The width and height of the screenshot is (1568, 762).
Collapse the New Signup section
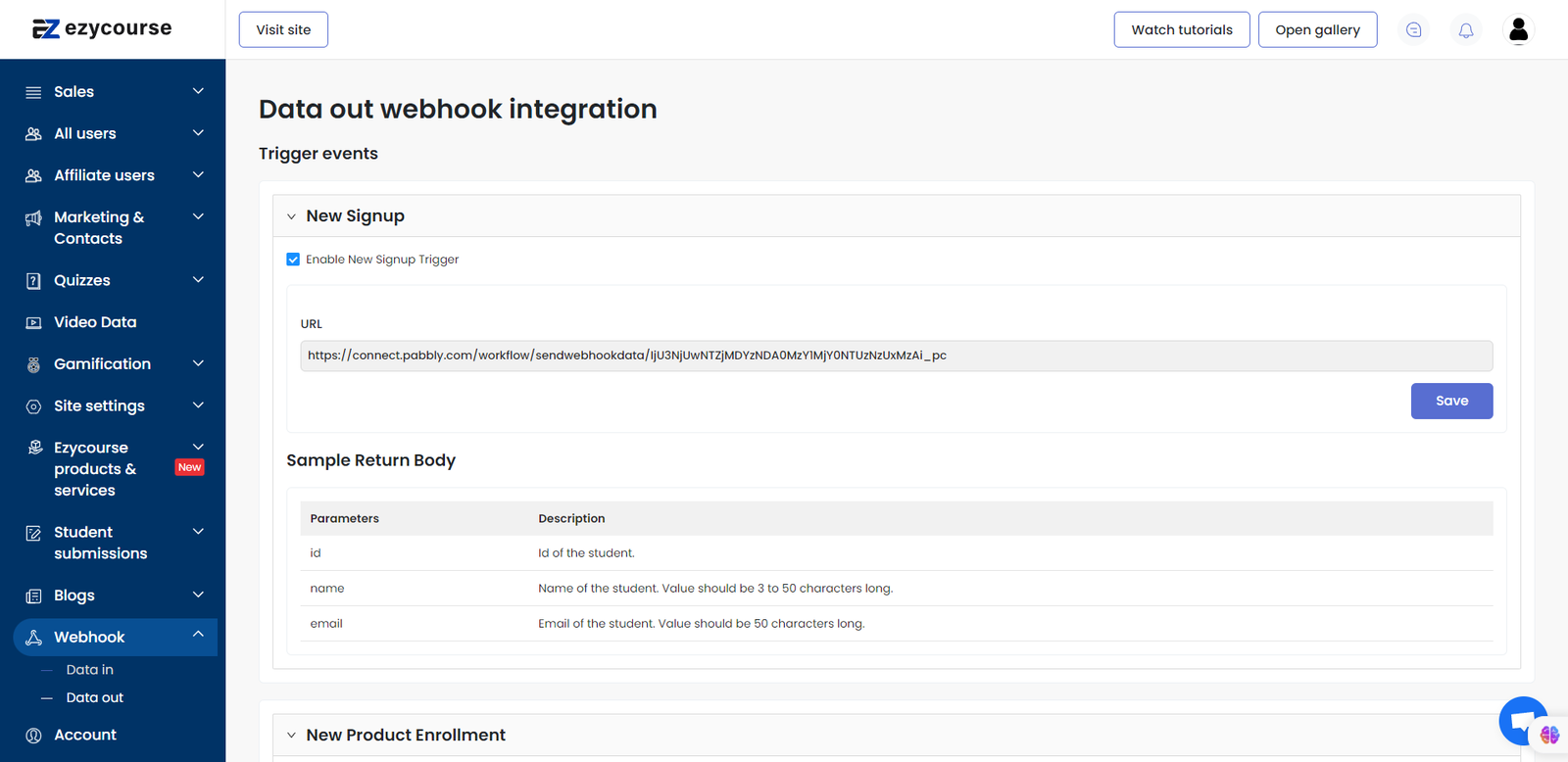(291, 216)
